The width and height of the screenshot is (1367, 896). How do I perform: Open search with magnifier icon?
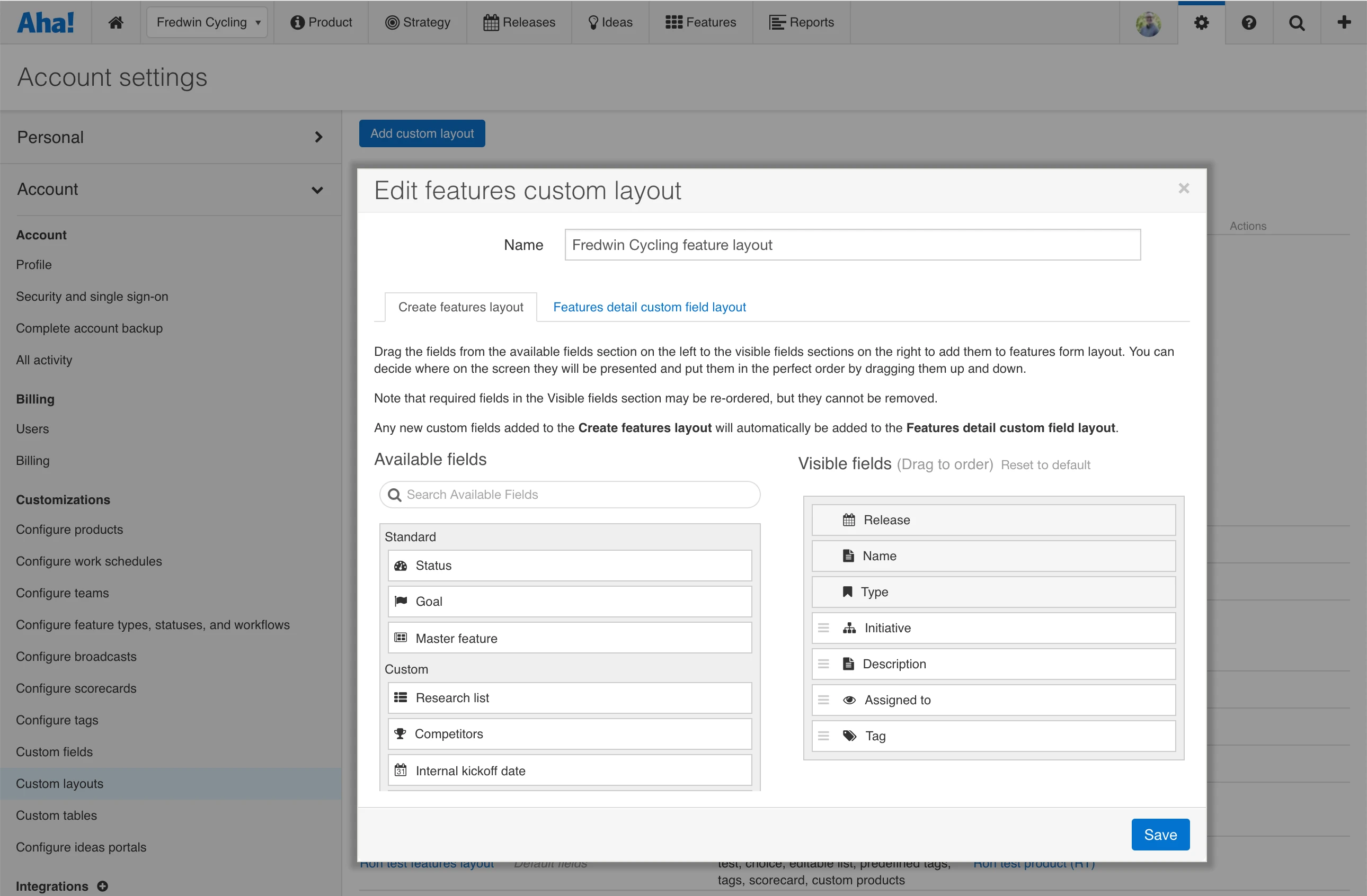tap(1297, 22)
